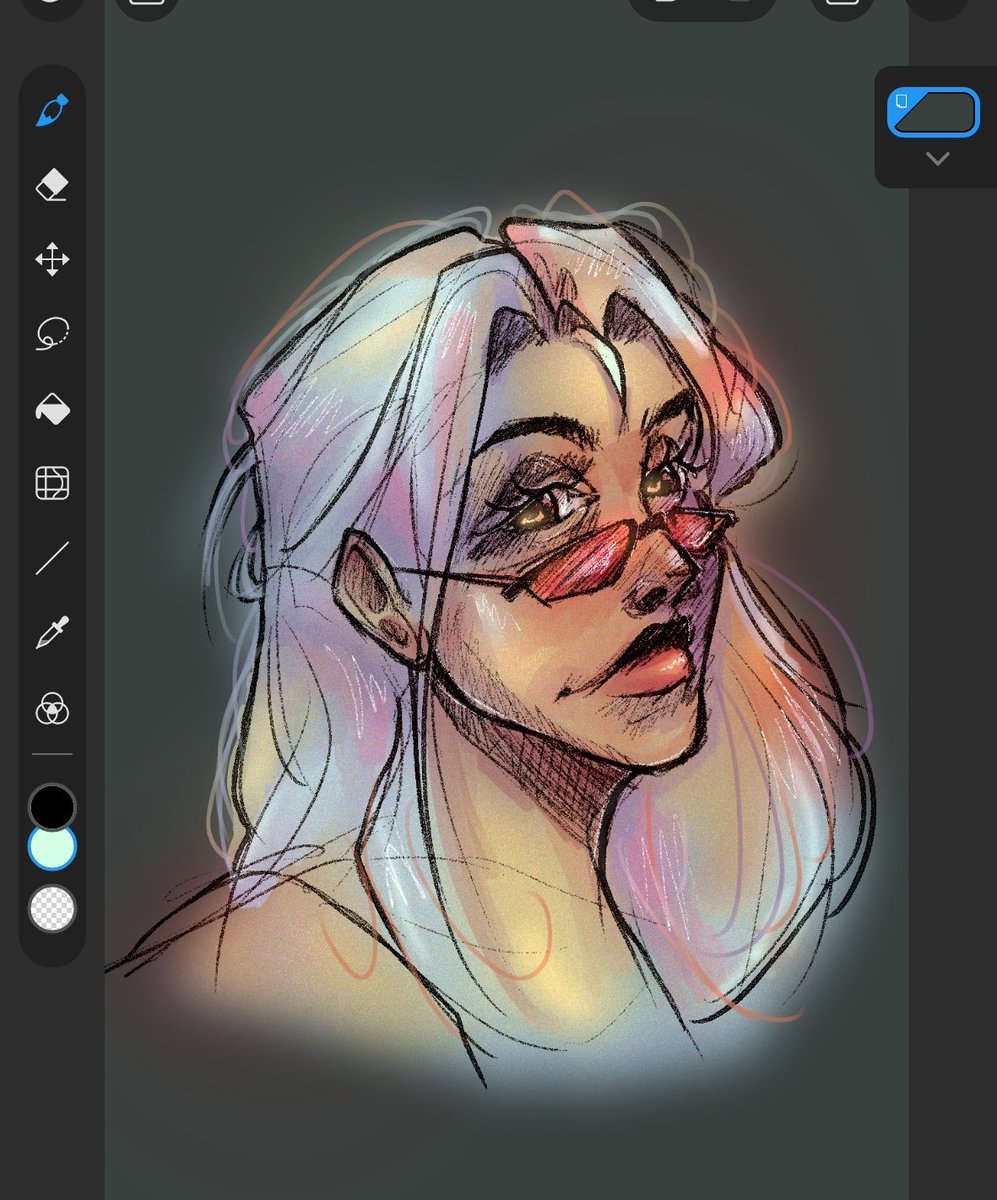The height and width of the screenshot is (1200, 997).
Task: Switch active color to black
Action: pyautogui.click(x=52, y=805)
